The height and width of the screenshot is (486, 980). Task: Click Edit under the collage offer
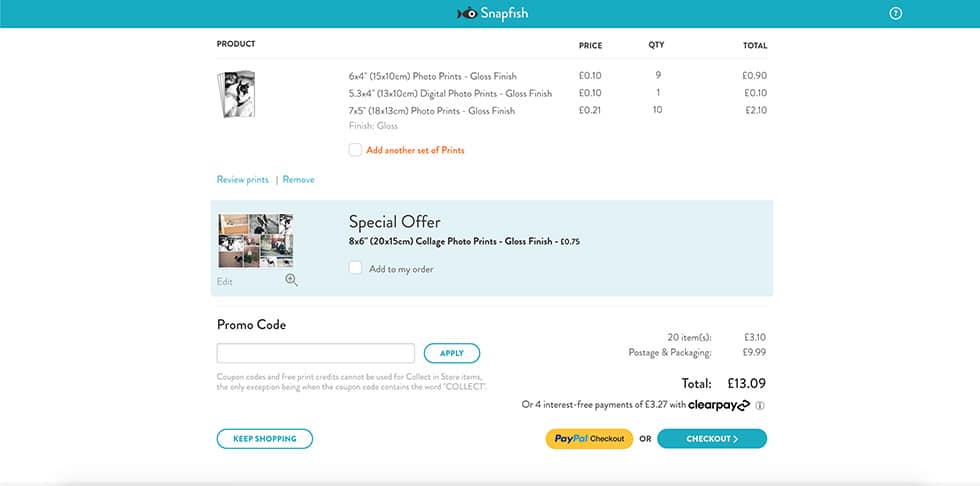tap(225, 282)
